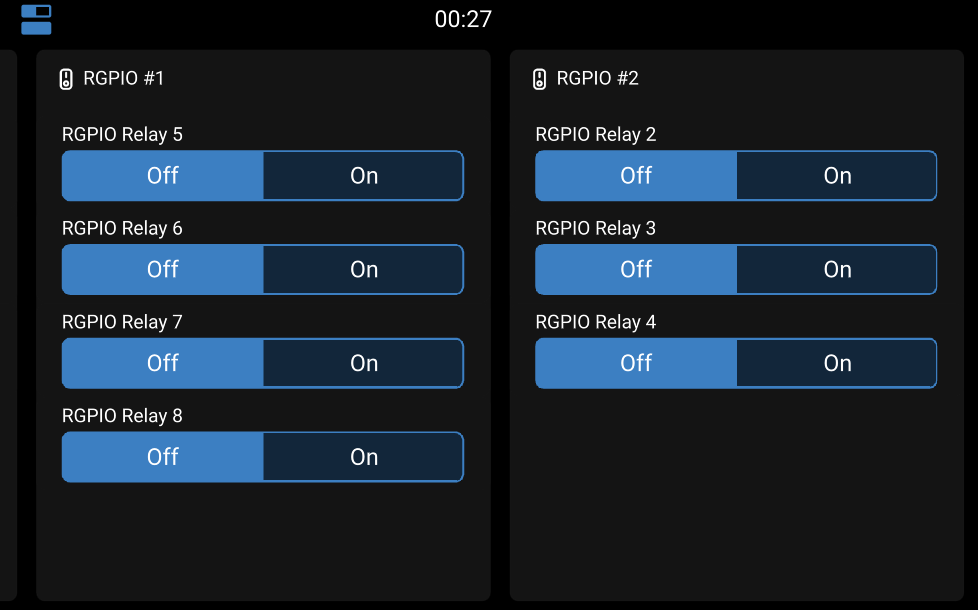Choose Off for RGPIO Relay 7
Screen dimensions: 978x610
point(163,363)
